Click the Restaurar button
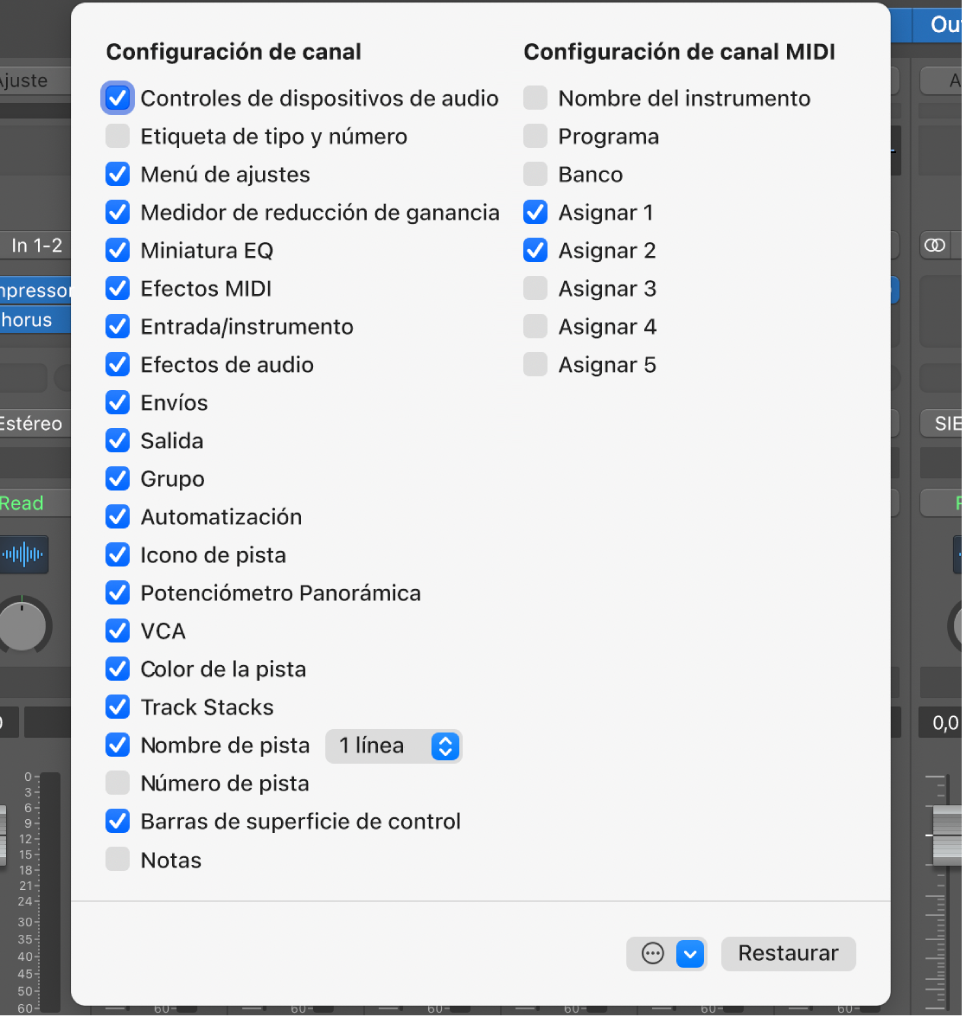Viewport: 966px width, 1019px height. [x=788, y=954]
